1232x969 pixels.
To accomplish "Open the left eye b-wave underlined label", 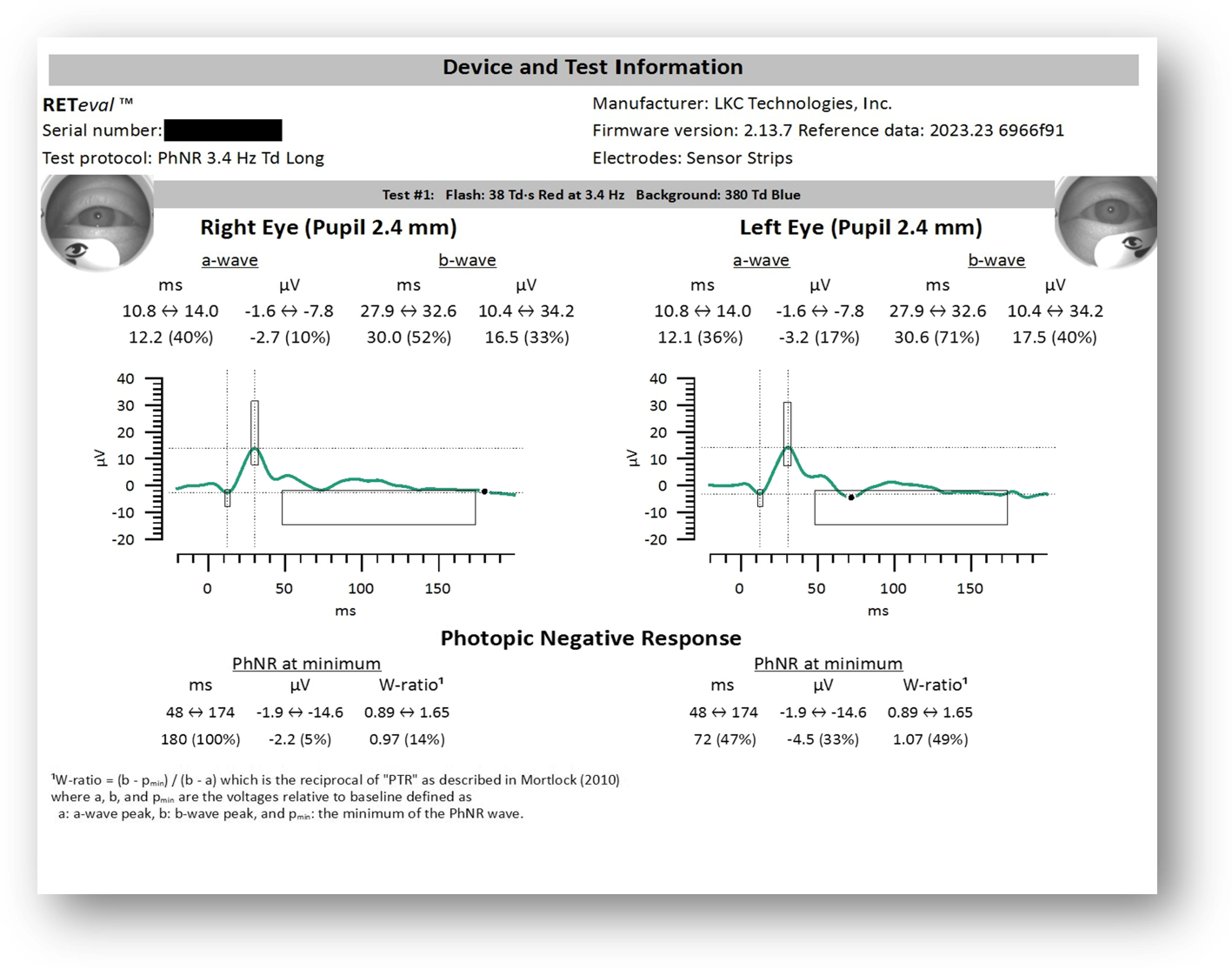I will tap(996, 260).
